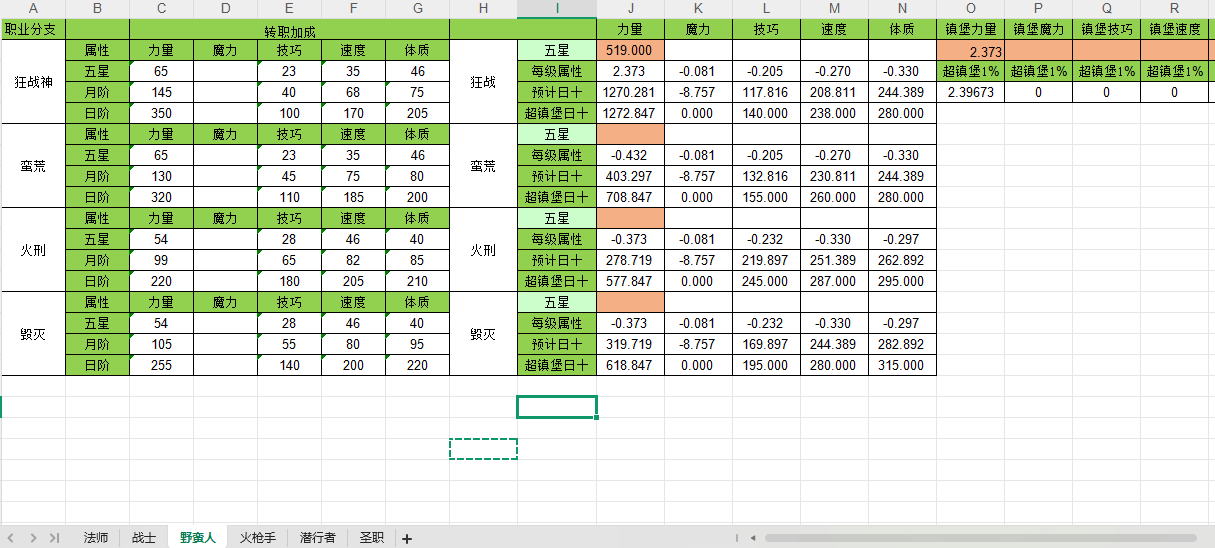This screenshot has width=1215, height=548.
Task: Click the cell with value 319.719
Action: point(630,344)
